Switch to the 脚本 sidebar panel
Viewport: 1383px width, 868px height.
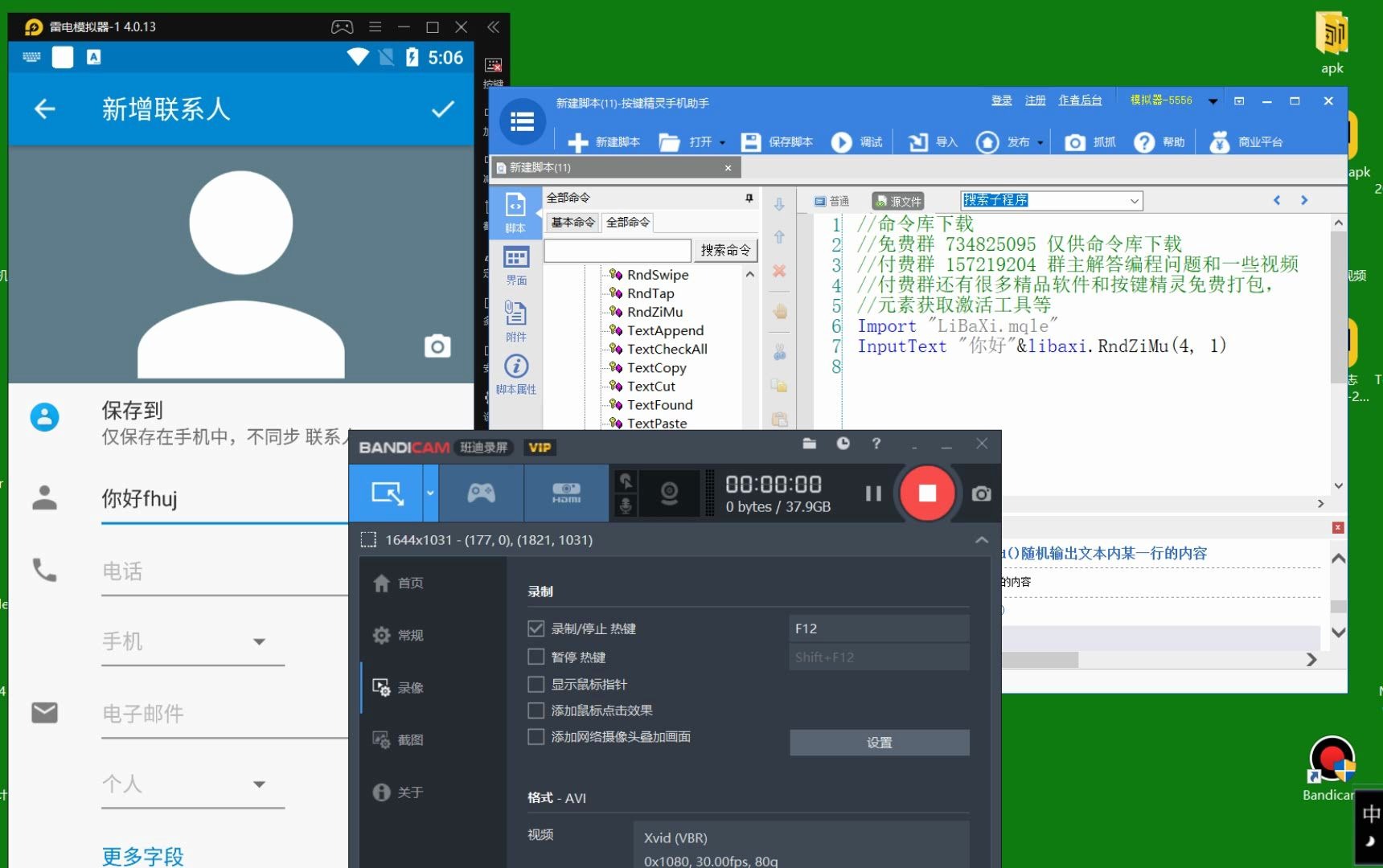(x=515, y=212)
